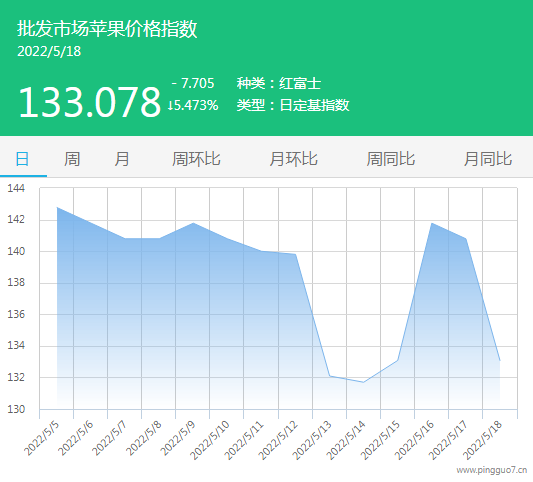The height and width of the screenshot is (482, 533).
Task: Click the down arrow beside 5.473%
Action: click(x=170, y=105)
